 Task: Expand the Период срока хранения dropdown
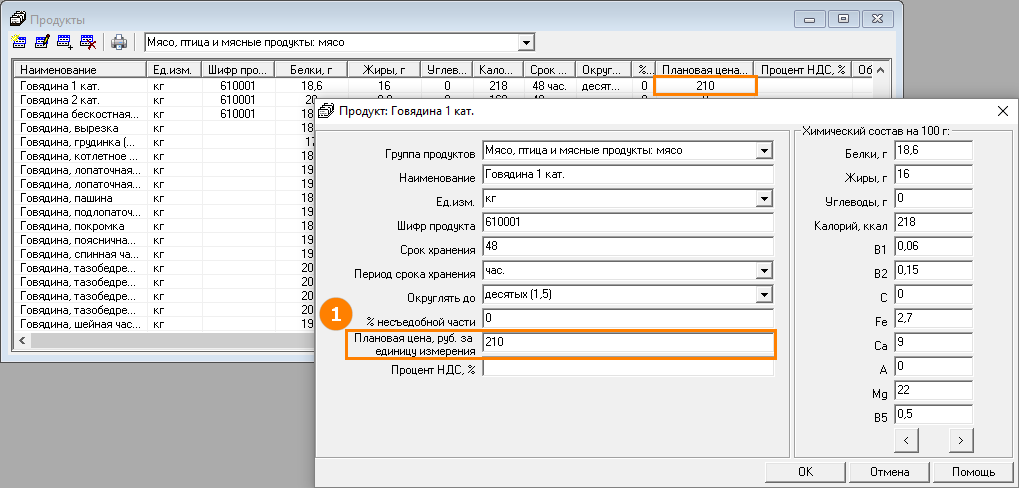pyautogui.click(x=764, y=271)
